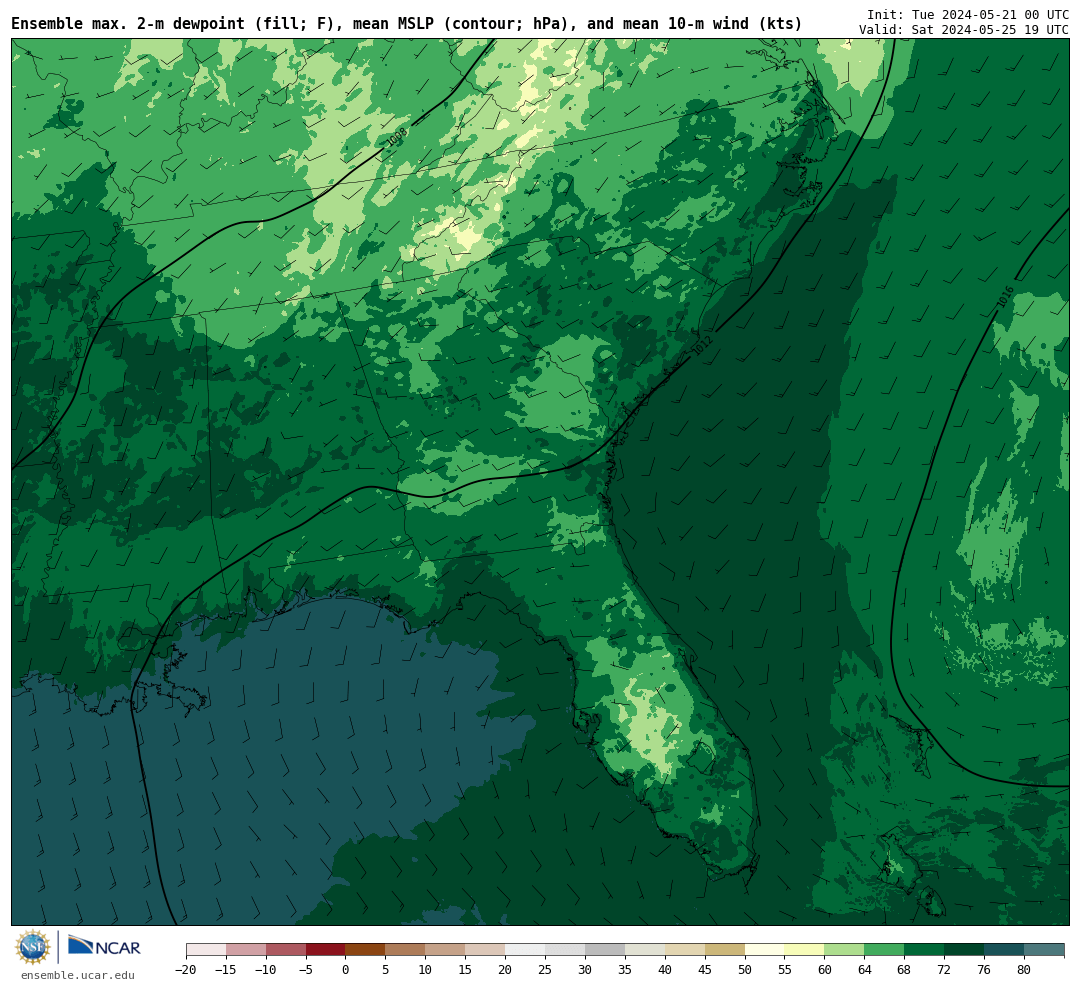Click the dark teal swatch (76 to 80)
Image resolution: width=1080 pixels, height=988 pixels.
pos(1004,950)
